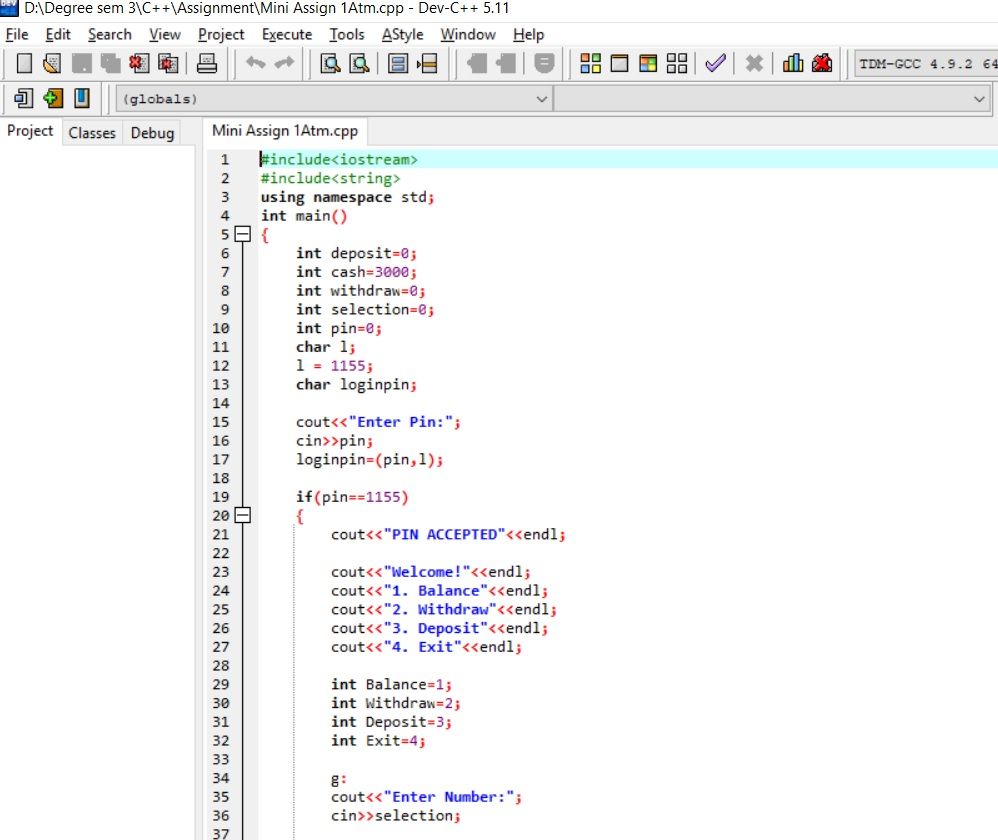
Task: Collapse the if statement block at line 20
Action: click(242, 515)
